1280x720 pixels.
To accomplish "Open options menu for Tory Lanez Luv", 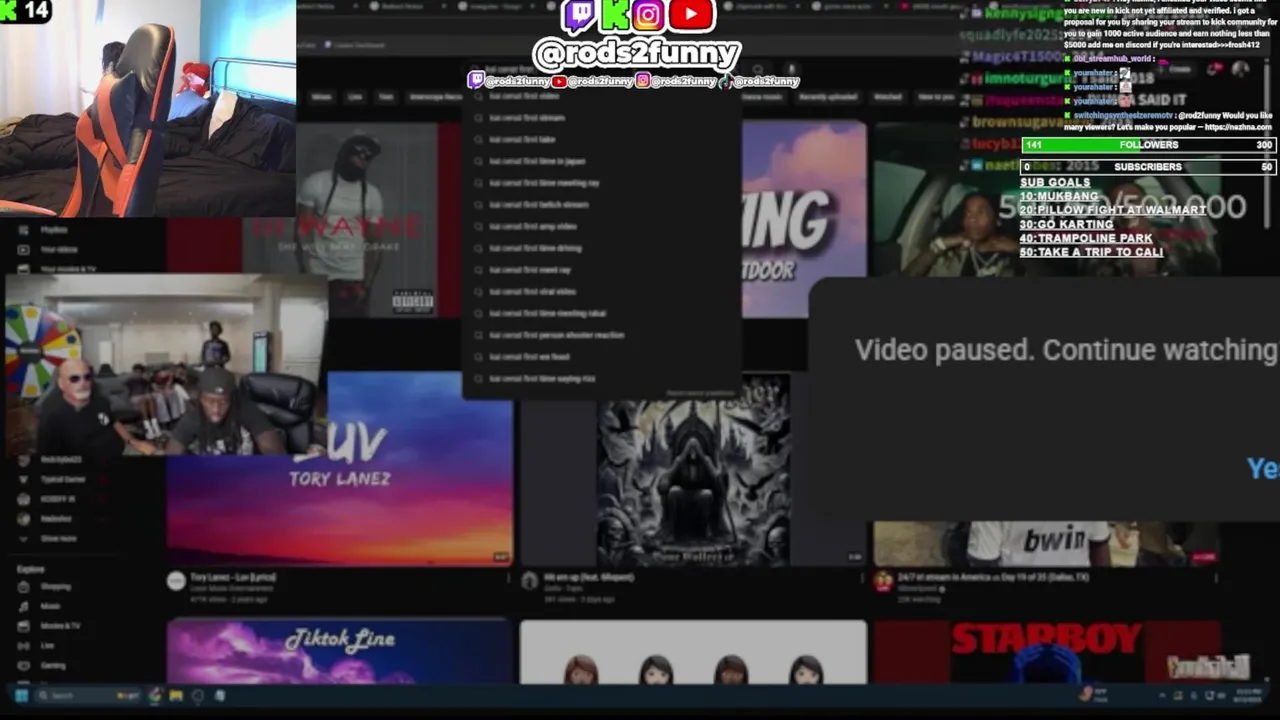I will click(x=508, y=579).
